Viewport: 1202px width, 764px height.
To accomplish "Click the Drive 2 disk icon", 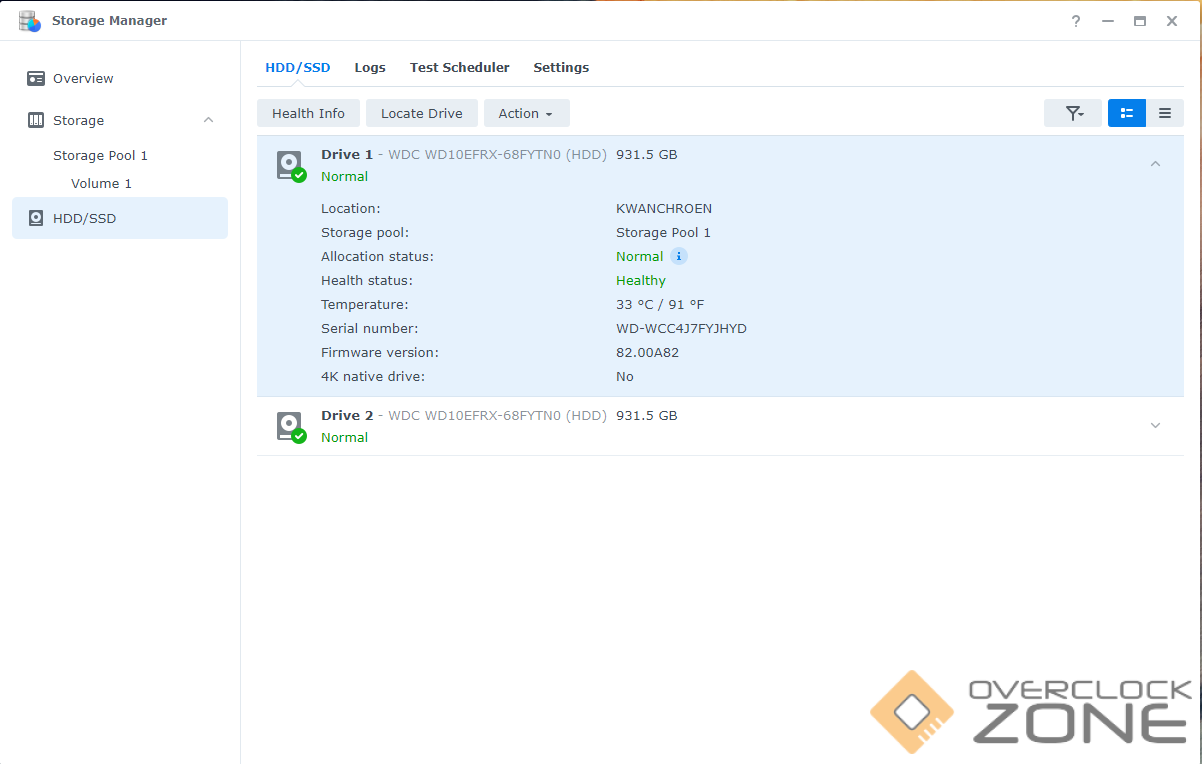I will tap(290, 426).
